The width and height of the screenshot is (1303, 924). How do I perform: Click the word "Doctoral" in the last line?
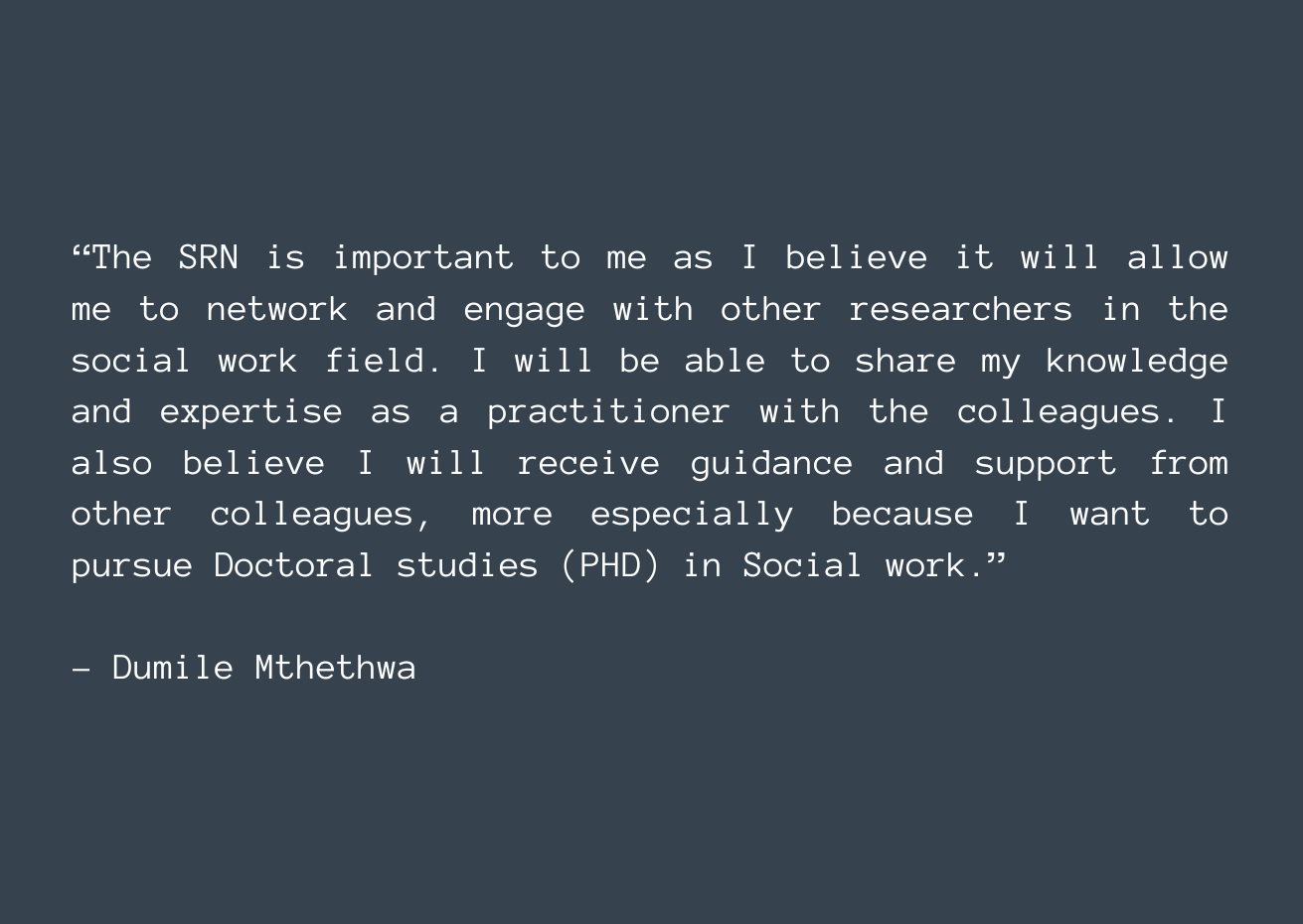(x=294, y=566)
